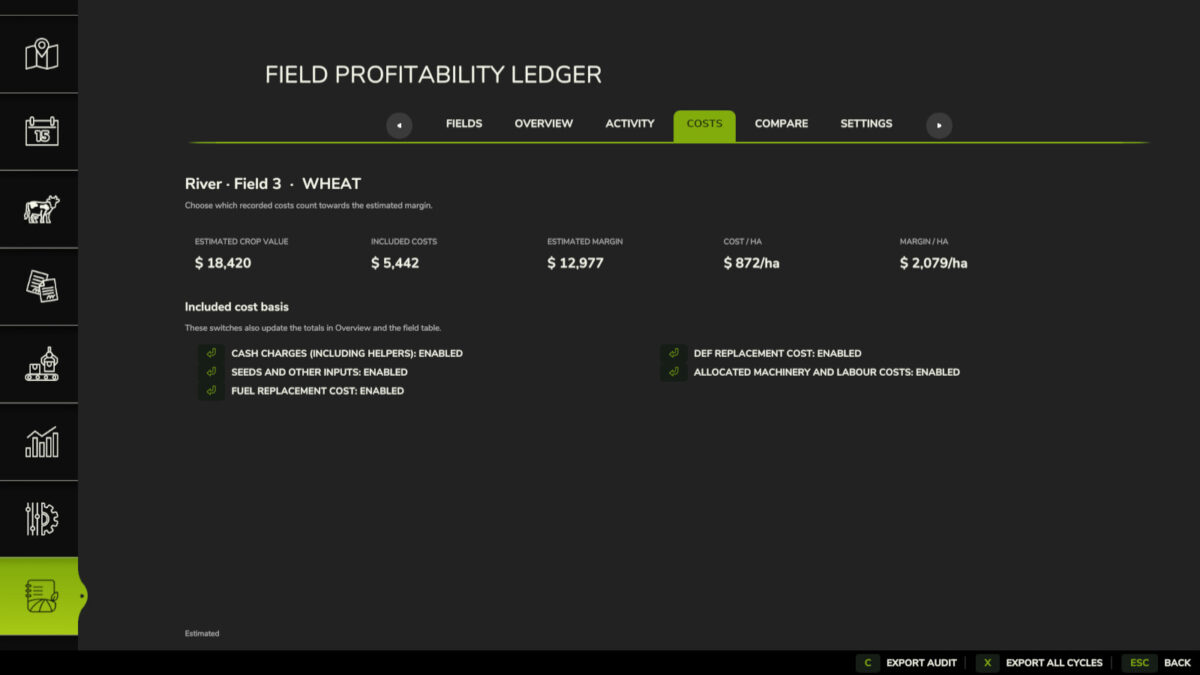Click the estimated margin value $ 12,977
Image resolution: width=1200 pixels, height=675 pixels.
click(x=575, y=263)
